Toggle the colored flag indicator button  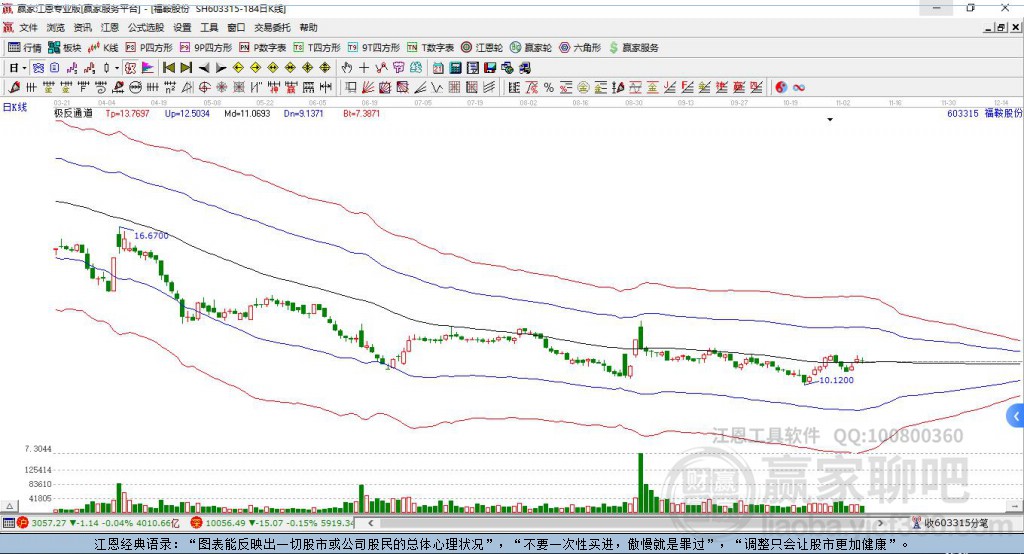click(148, 68)
